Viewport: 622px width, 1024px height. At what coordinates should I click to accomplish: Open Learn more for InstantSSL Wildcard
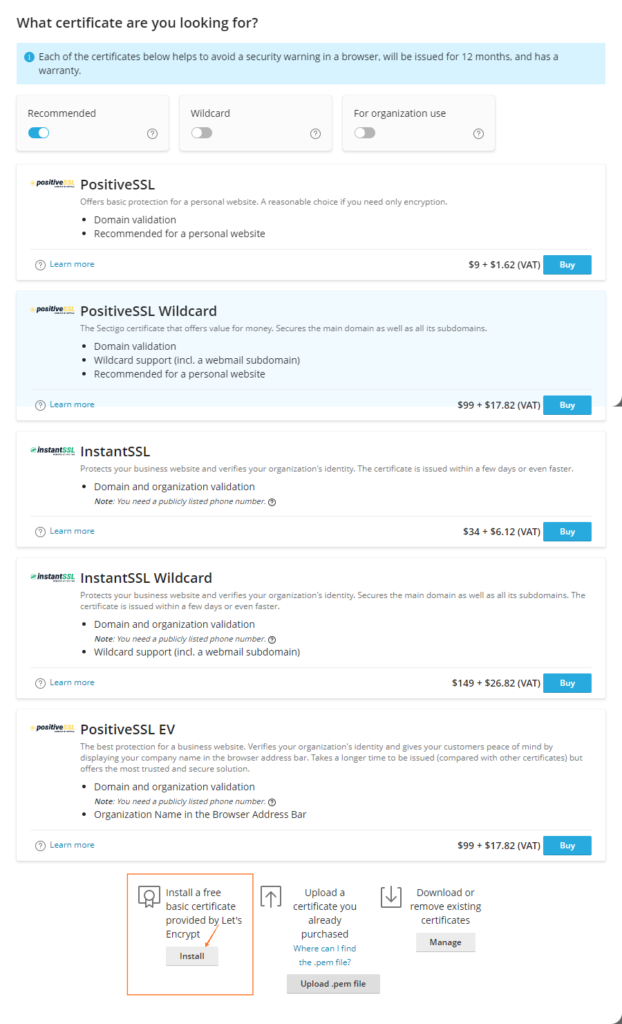pos(72,682)
